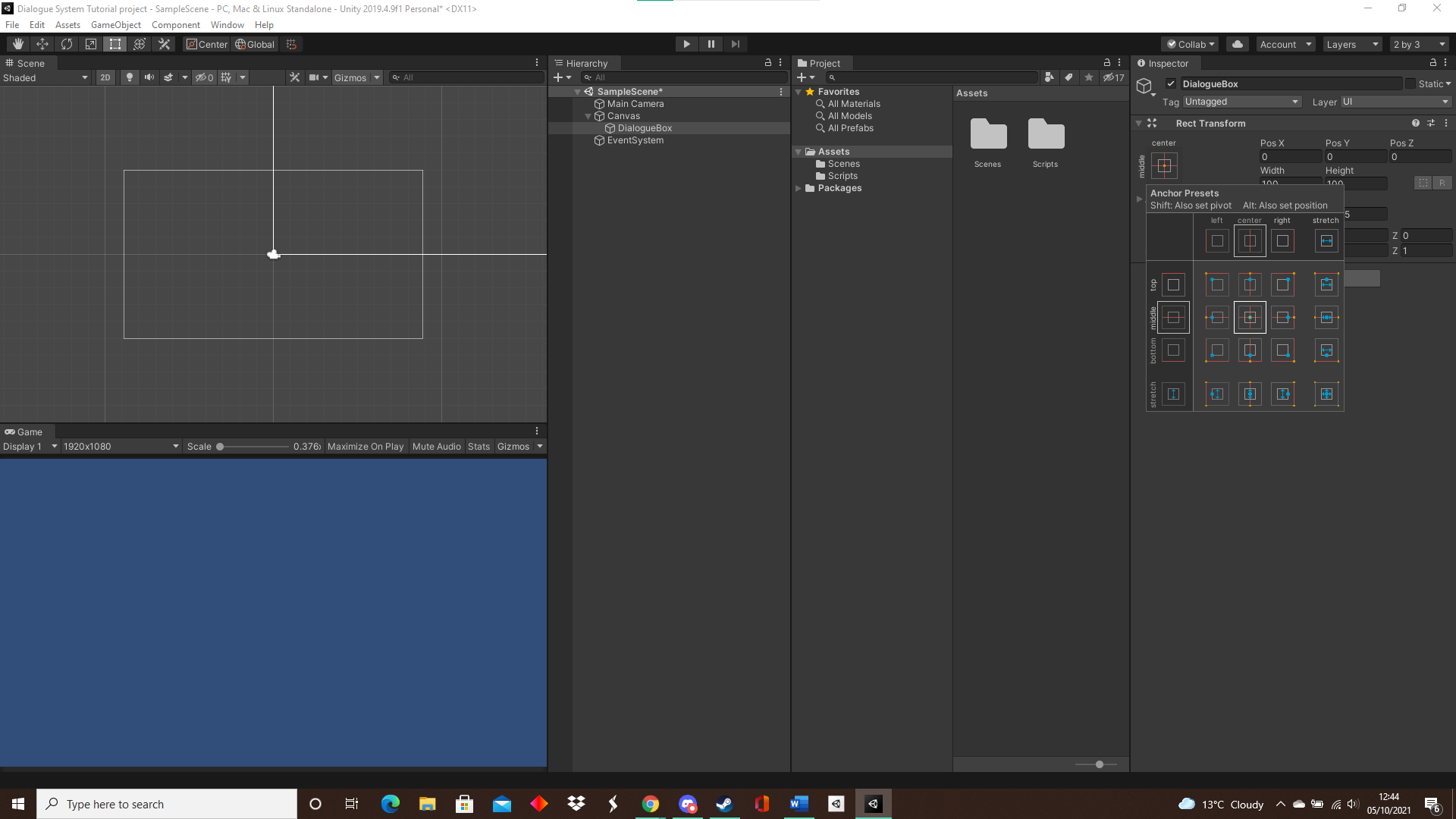The width and height of the screenshot is (1456, 819).
Task: Switch to the Game tab
Action: click(x=30, y=431)
